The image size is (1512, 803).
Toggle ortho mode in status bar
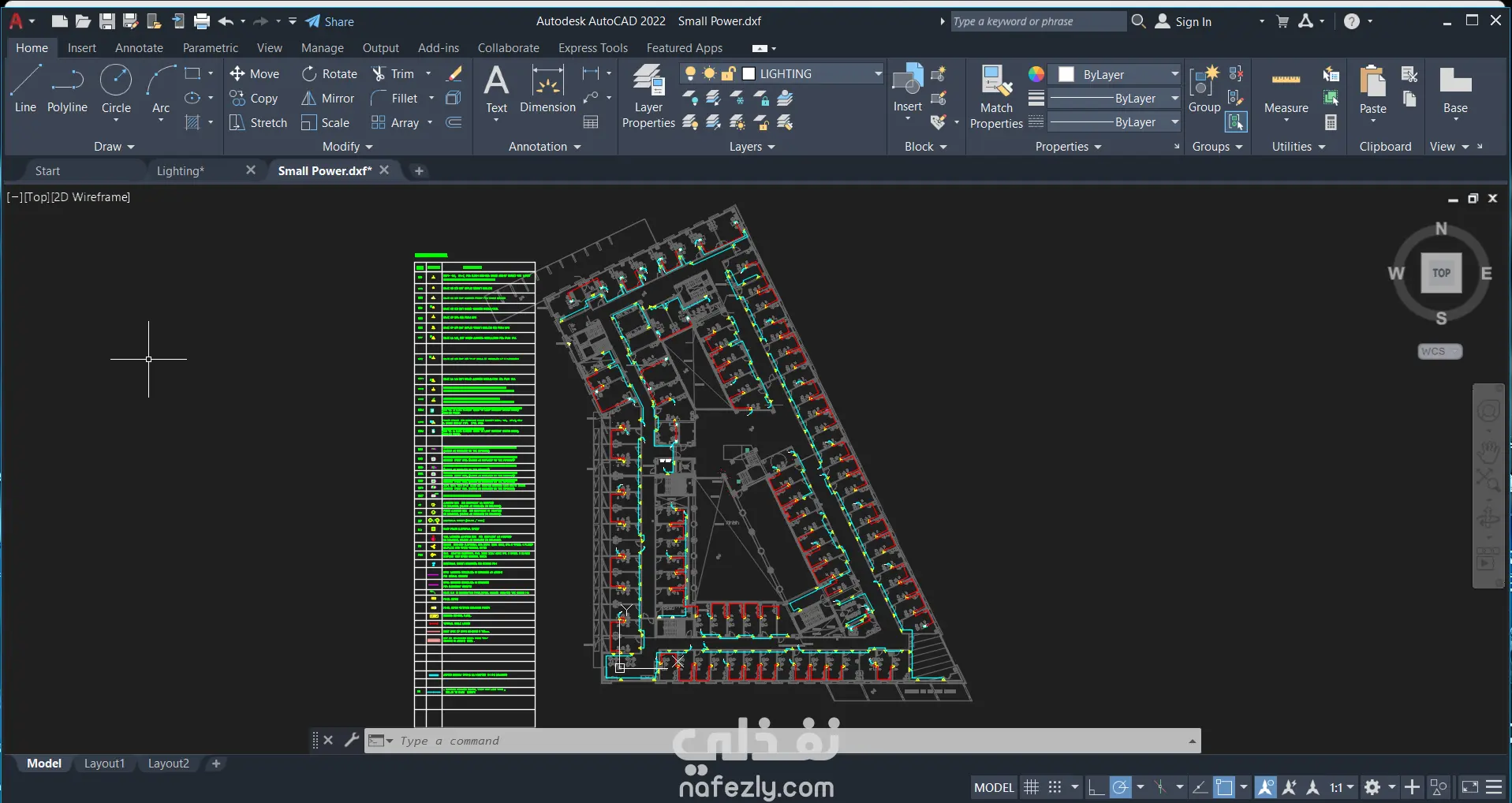1095,787
